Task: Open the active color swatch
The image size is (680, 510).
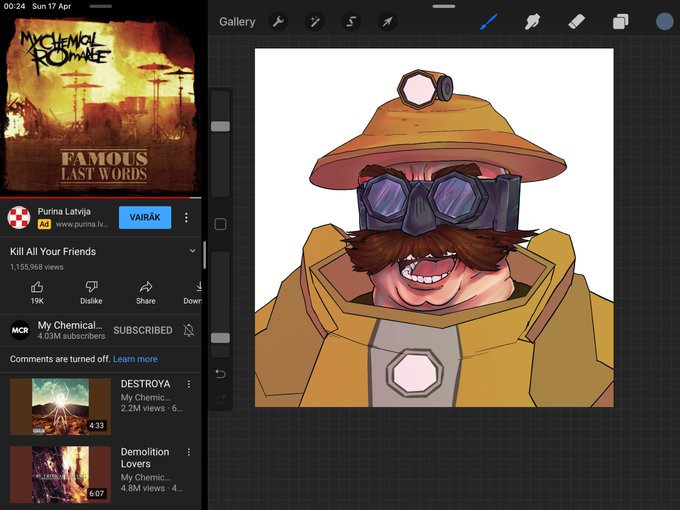Action: (664, 22)
